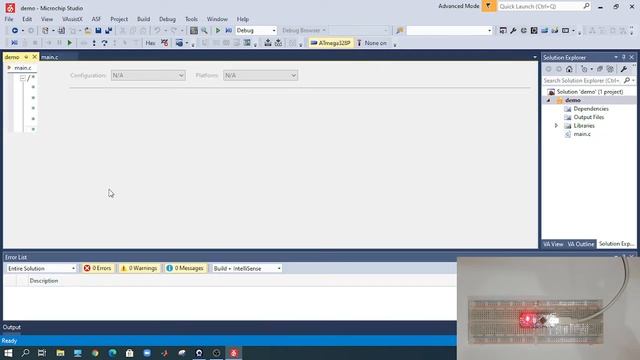Switch to the VA View tab
Image resolution: width=640 pixels, height=360 pixels.
(553, 244)
